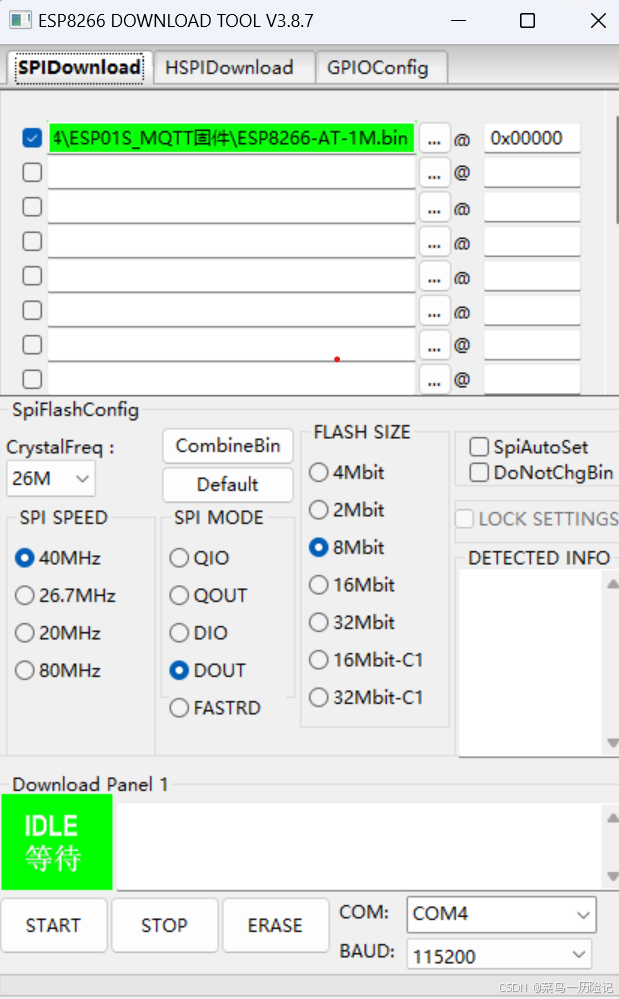Set flash size to 32Mbit-C1
Screen dimensions: 619x999
(x=366, y=698)
